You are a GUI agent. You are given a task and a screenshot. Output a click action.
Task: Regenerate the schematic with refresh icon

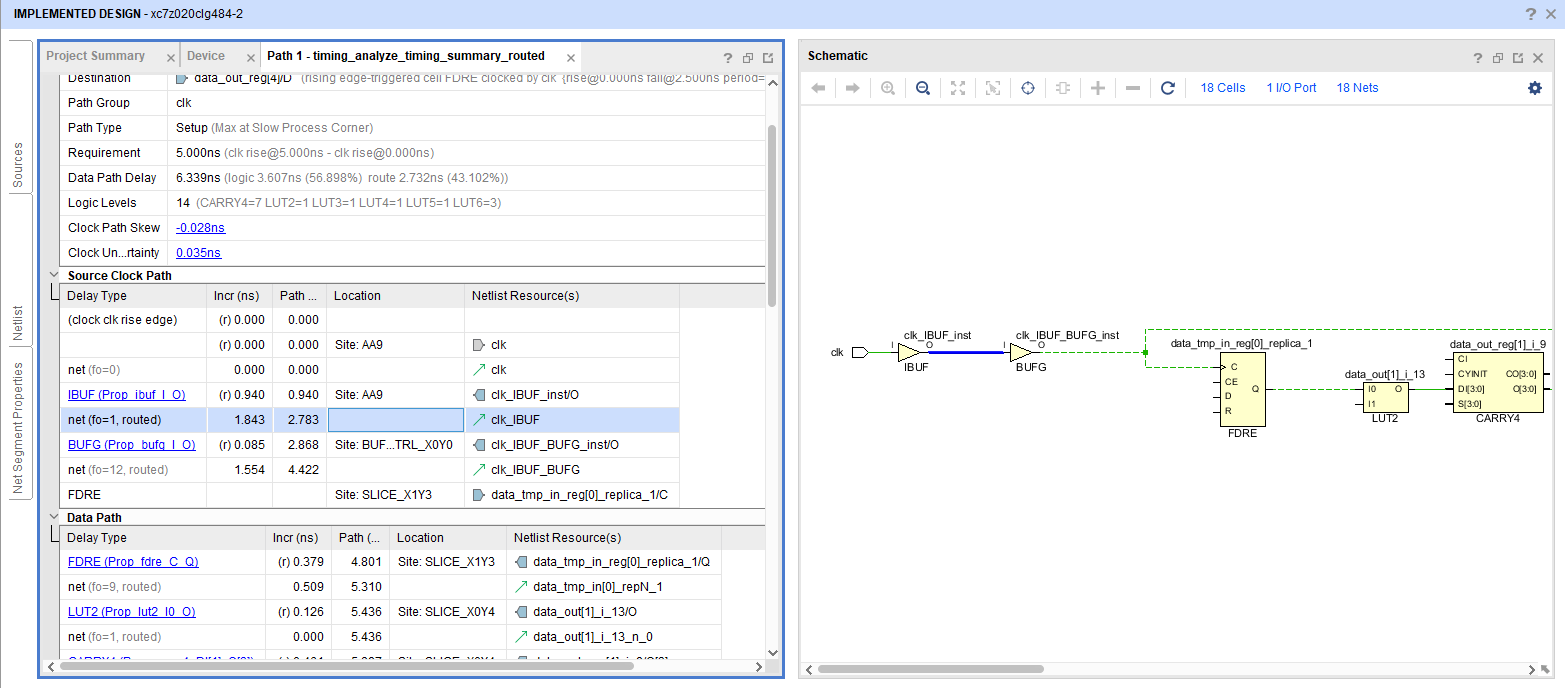coord(1168,88)
